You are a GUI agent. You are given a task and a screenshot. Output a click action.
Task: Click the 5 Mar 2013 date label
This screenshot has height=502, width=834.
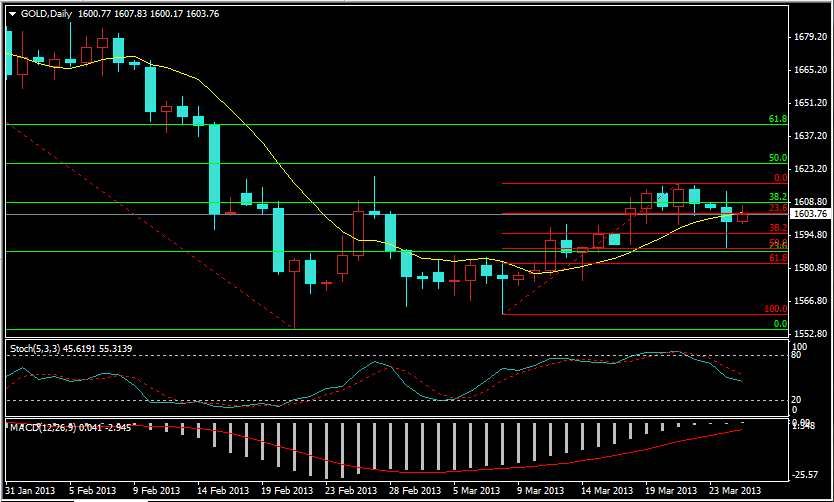[477, 490]
